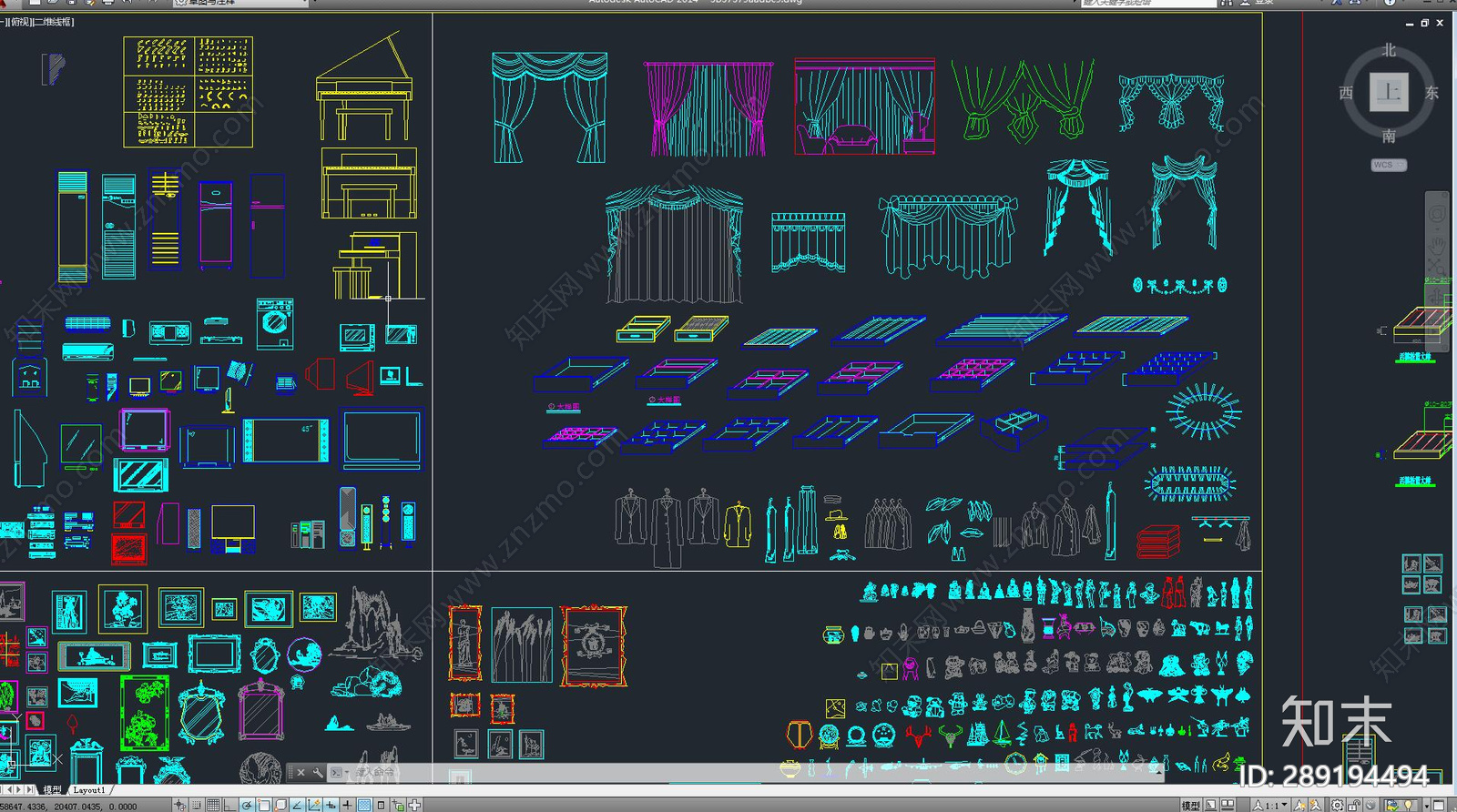Screen dimensions: 1457x812
Task: Open the WCS coordinate system dropdown
Action: 1389,165
